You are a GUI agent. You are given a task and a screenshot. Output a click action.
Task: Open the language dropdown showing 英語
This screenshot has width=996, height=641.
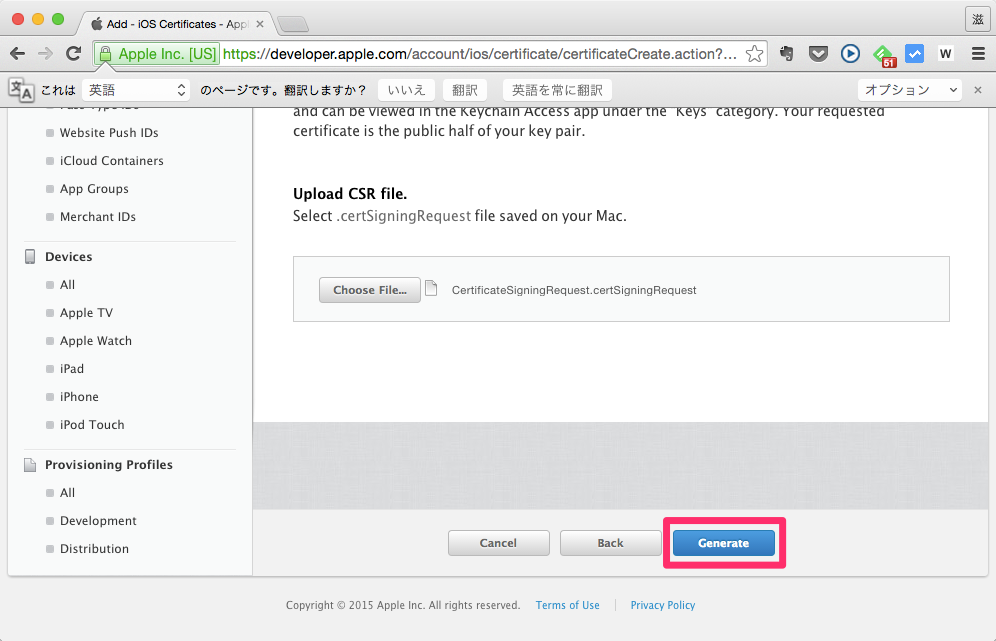(x=136, y=90)
